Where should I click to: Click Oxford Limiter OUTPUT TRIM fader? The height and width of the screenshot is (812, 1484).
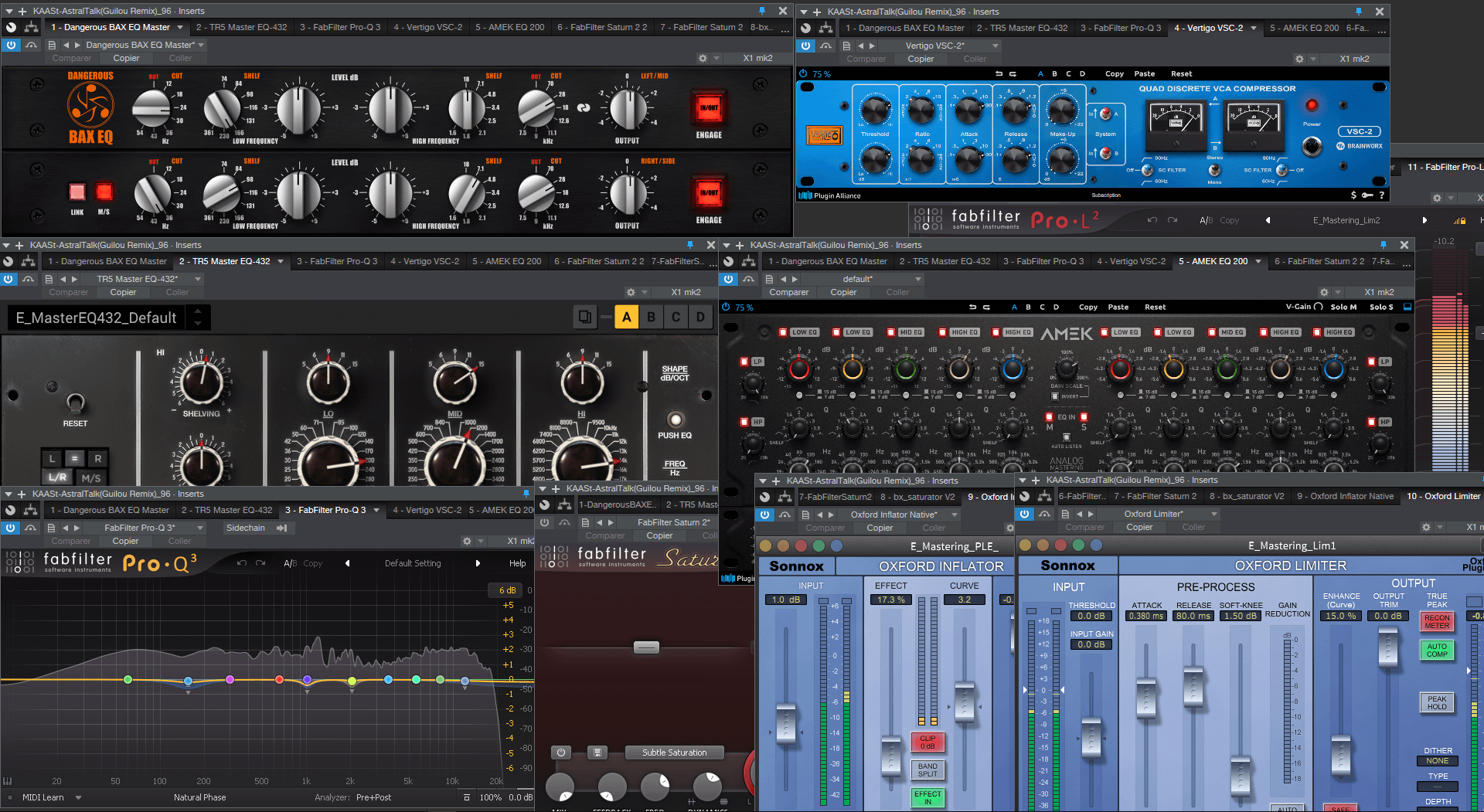pyautogui.click(x=1388, y=647)
